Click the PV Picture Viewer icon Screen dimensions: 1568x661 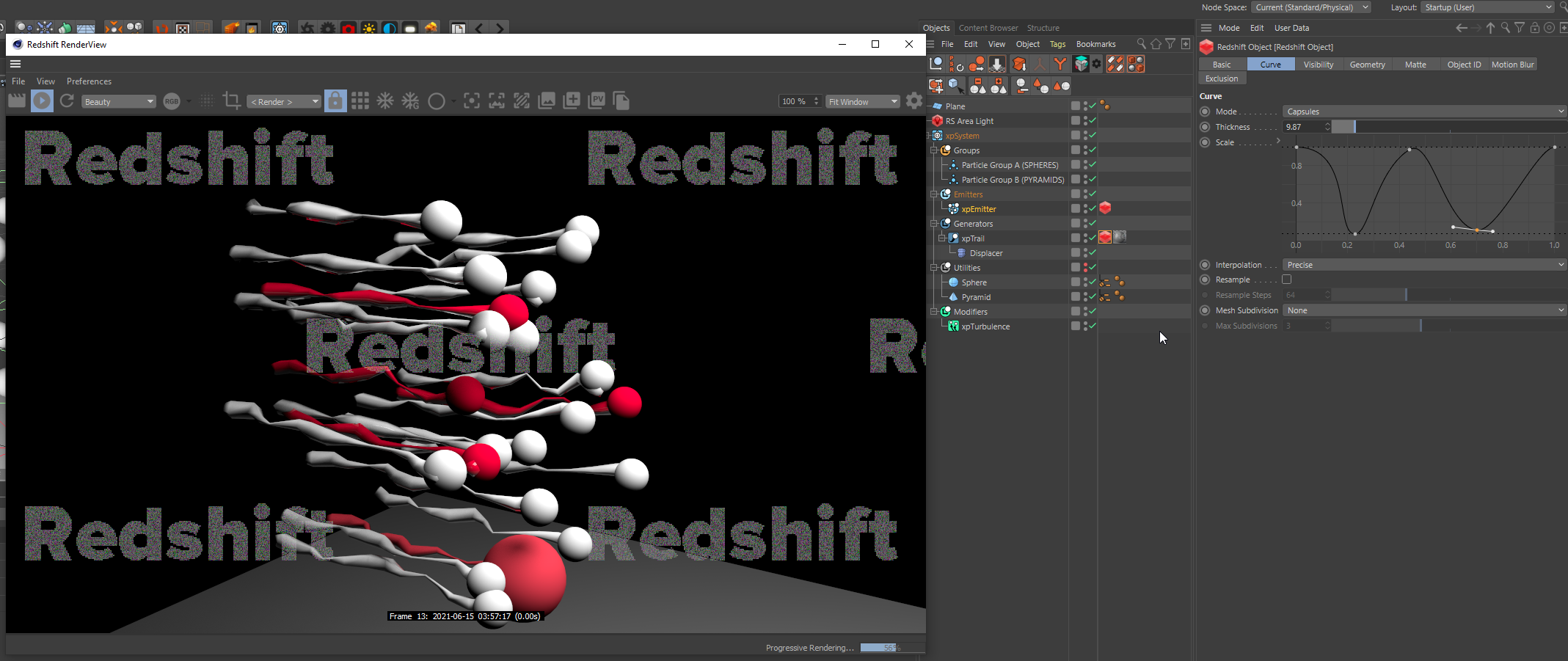(x=597, y=101)
